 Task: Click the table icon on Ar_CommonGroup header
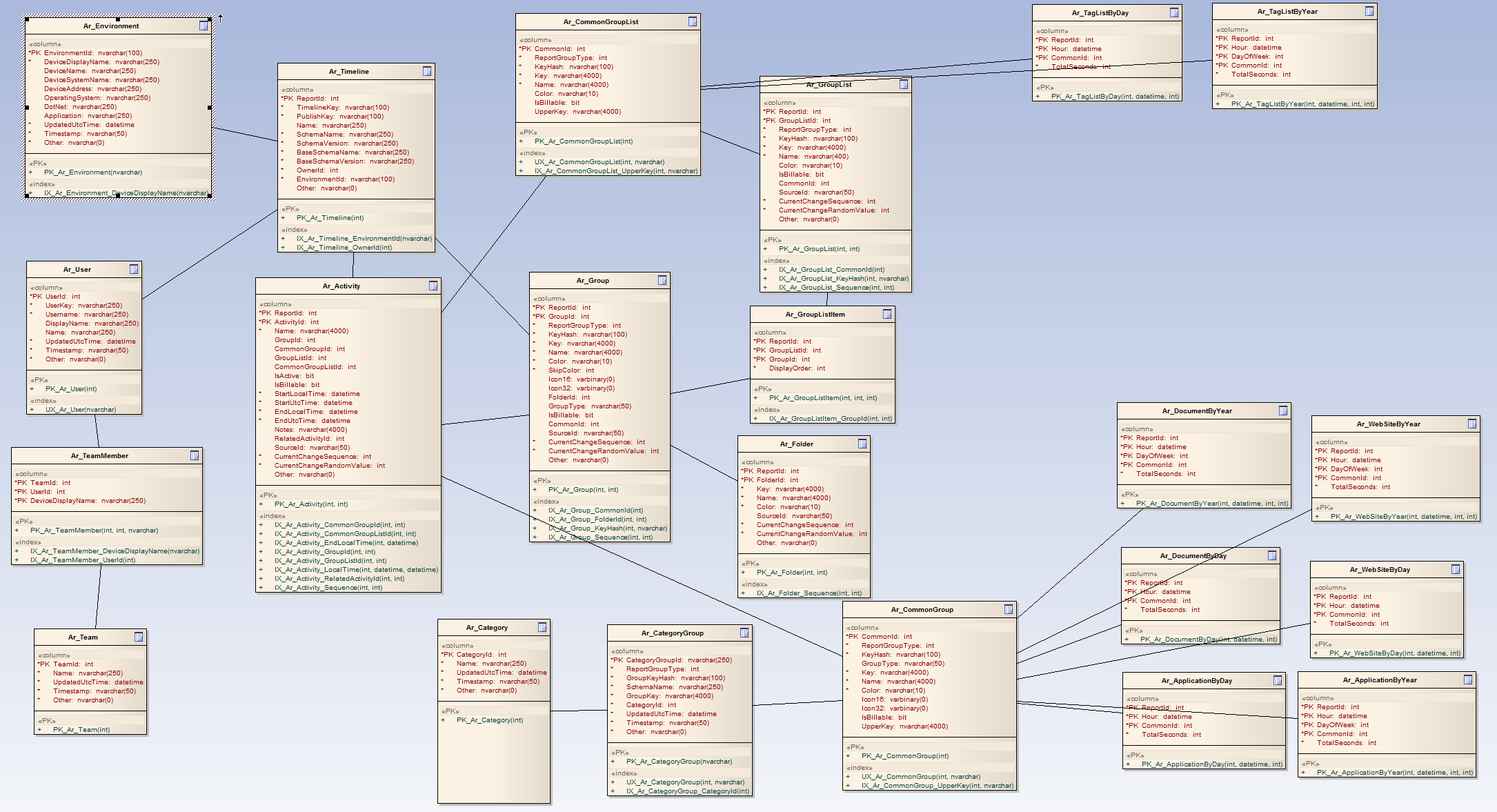[x=1009, y=609]
